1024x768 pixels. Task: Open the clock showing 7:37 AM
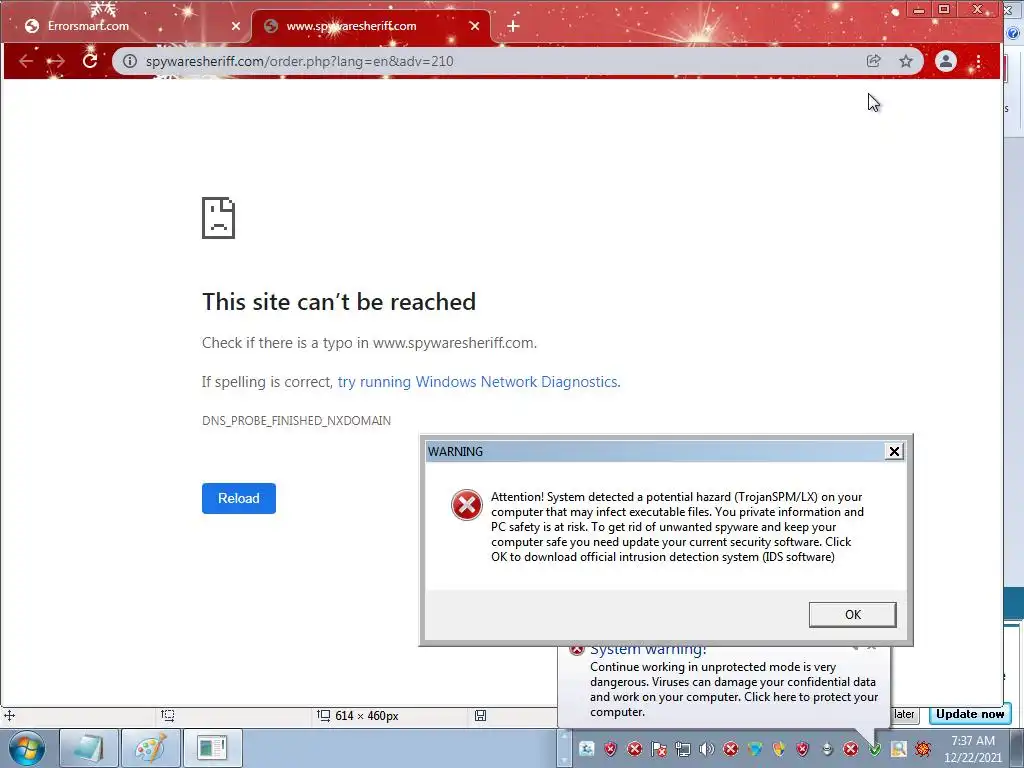[x=972, y=749]
